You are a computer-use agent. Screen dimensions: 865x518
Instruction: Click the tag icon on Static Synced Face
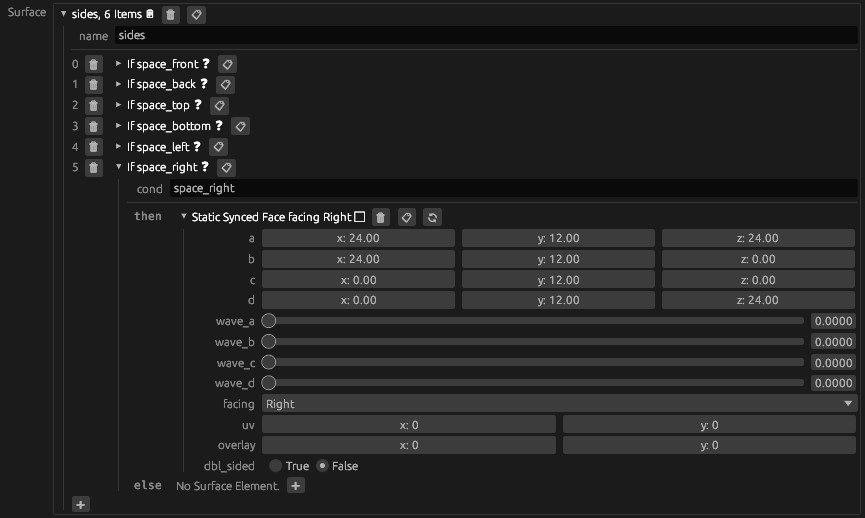coord(407,217)
